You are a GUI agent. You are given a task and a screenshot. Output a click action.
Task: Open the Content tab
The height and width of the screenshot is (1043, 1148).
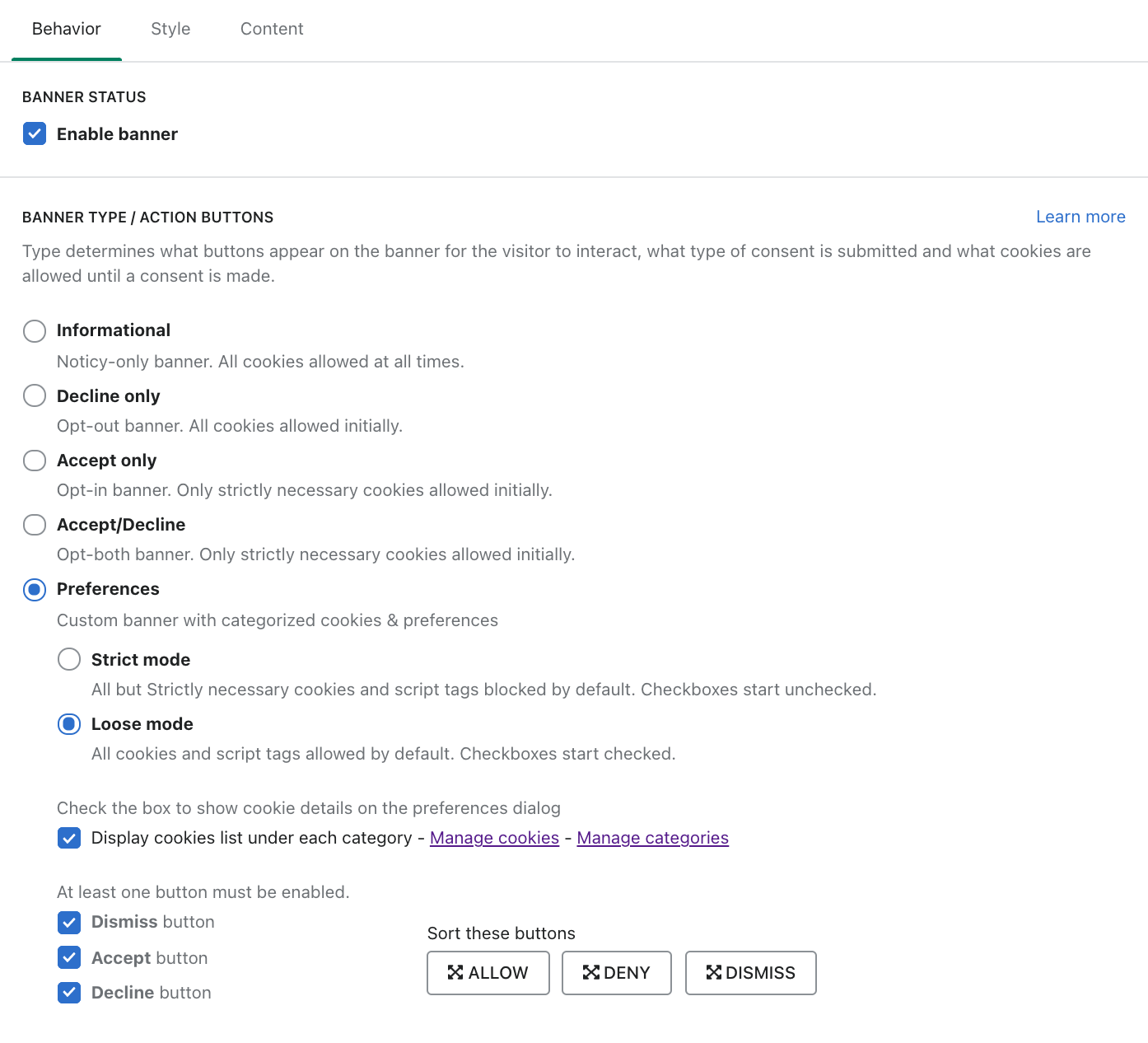coord(272,29)
